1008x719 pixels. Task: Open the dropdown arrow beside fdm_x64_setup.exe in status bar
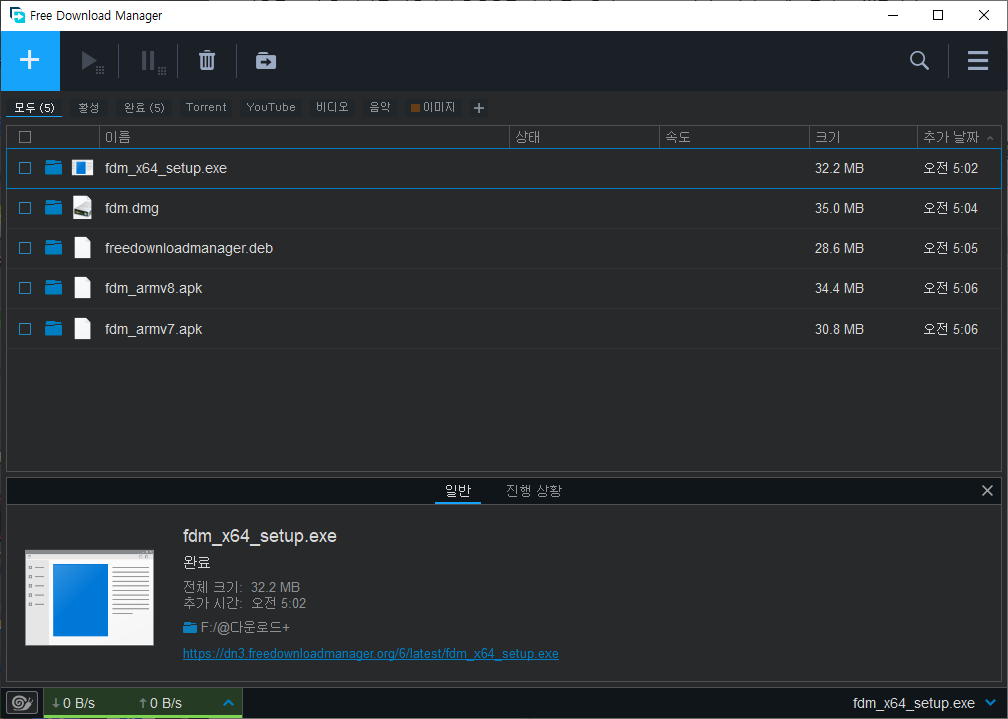pos(991,703)
